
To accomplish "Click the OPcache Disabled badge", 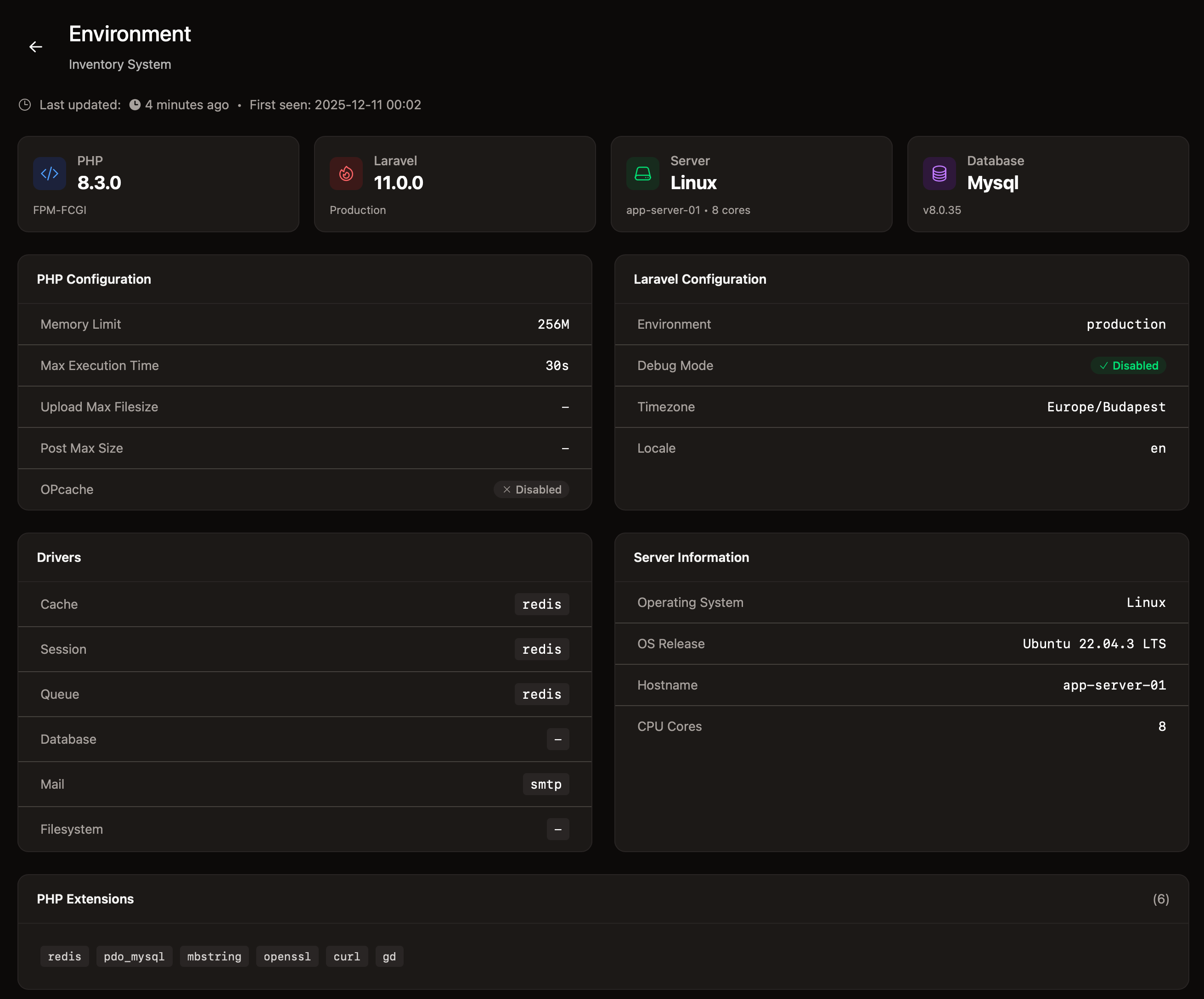I will tap(531, 489).
